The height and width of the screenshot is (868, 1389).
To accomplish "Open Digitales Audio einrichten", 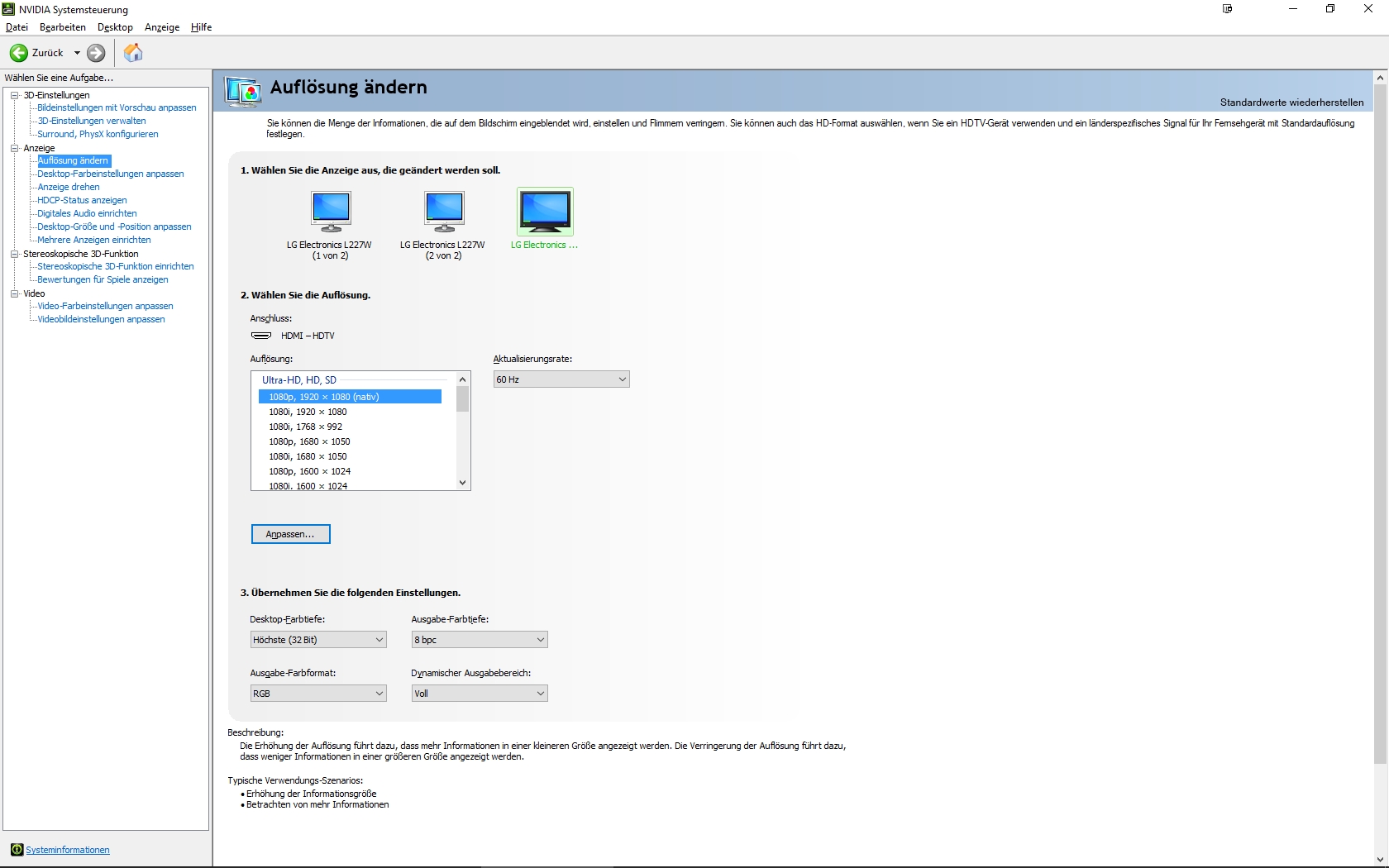I will click(x=87, y=213).
